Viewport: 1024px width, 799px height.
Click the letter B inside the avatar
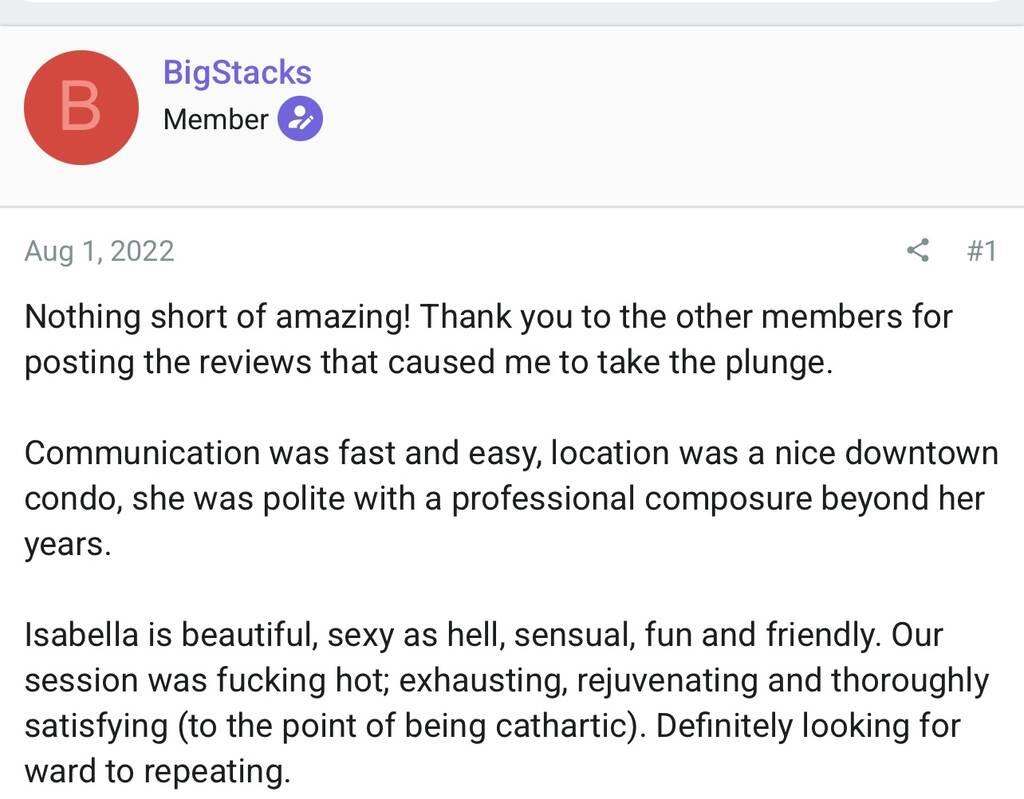80,108
